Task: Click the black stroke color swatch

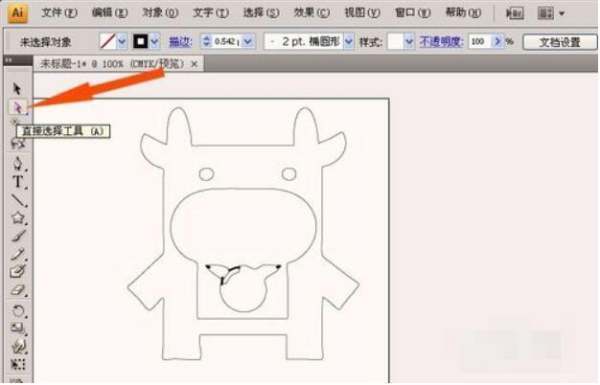Action: coord(140,41)
